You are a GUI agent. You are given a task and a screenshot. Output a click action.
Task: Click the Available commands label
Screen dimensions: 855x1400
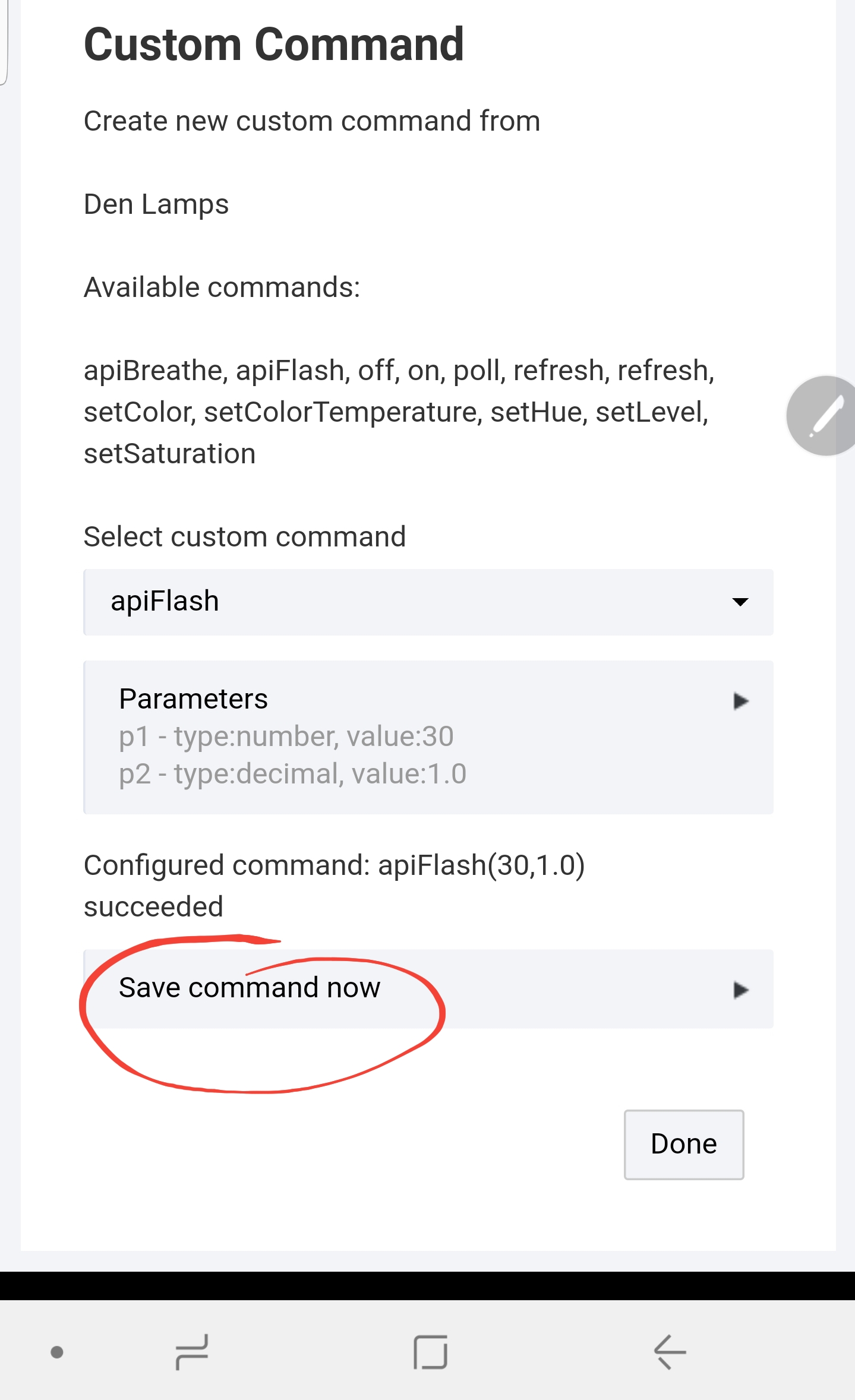pyautogui.click(x=222, y=287)
